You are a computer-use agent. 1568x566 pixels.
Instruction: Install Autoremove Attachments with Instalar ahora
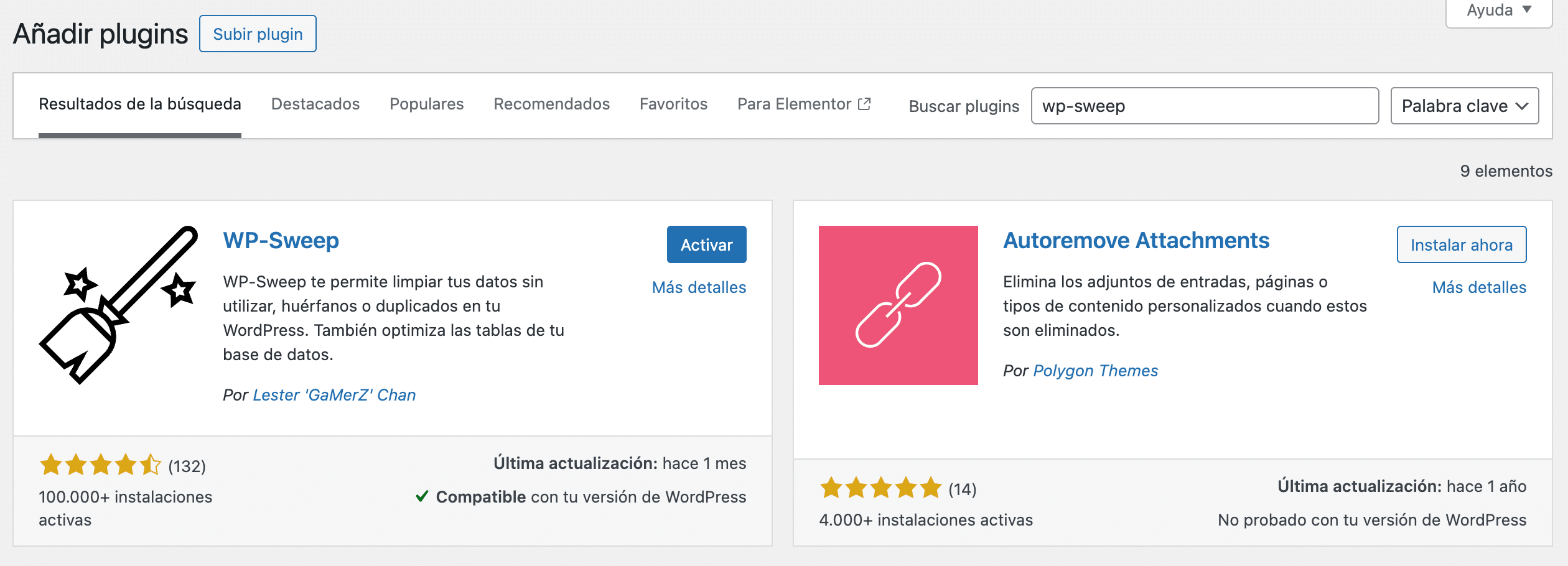pyautogui.click(x=1461, y=244)
